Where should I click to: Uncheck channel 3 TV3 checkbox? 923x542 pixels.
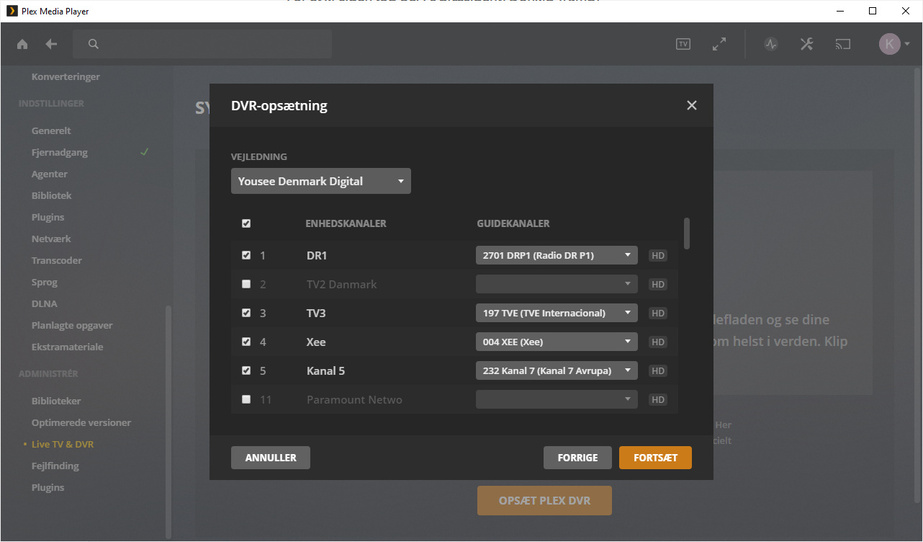click(x=246, y=313)
